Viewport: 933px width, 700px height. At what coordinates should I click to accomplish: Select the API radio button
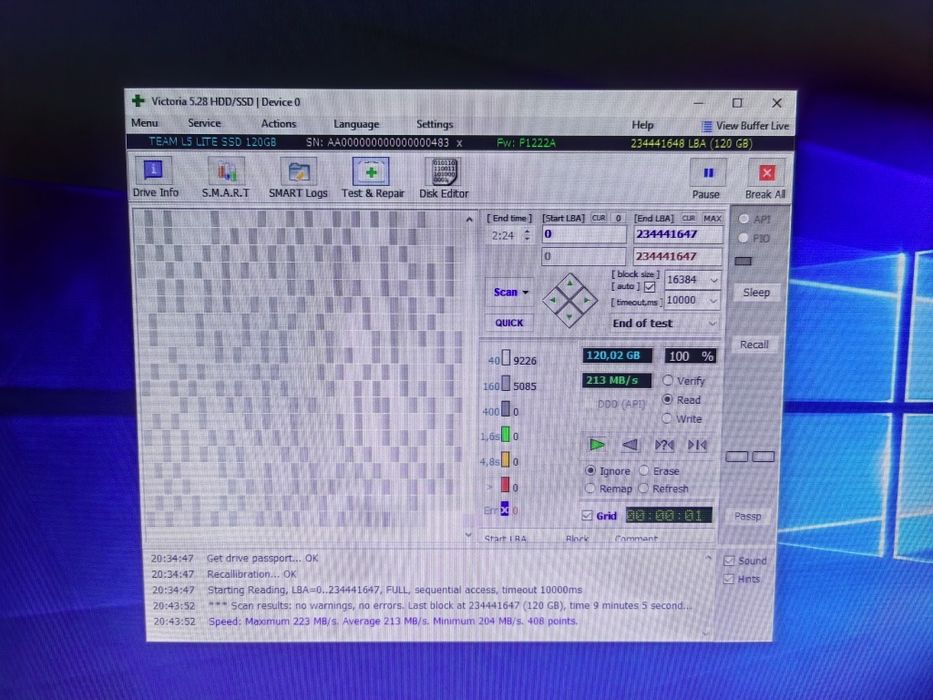743,219
